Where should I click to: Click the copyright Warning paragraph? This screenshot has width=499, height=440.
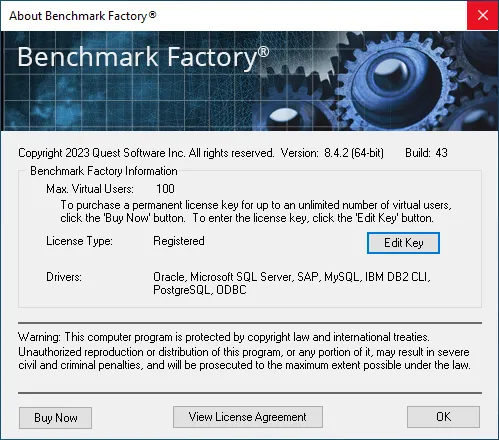point(244,351)
